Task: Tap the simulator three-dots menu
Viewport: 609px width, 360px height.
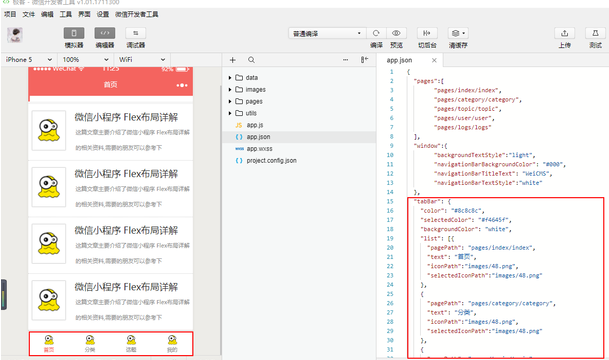Action: click(x=182, y=85)
